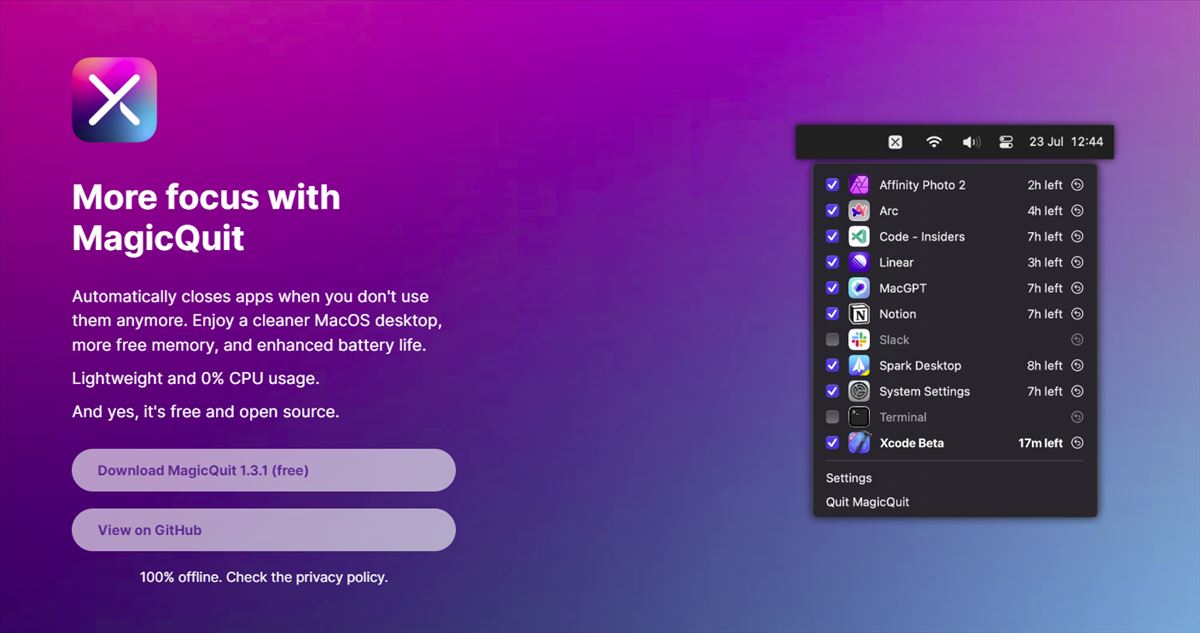Image resolution: width=1200 pixels, height=633 pixels.
Task: Uncheck the Linear checkbox
Action: (x=832, y=262)
